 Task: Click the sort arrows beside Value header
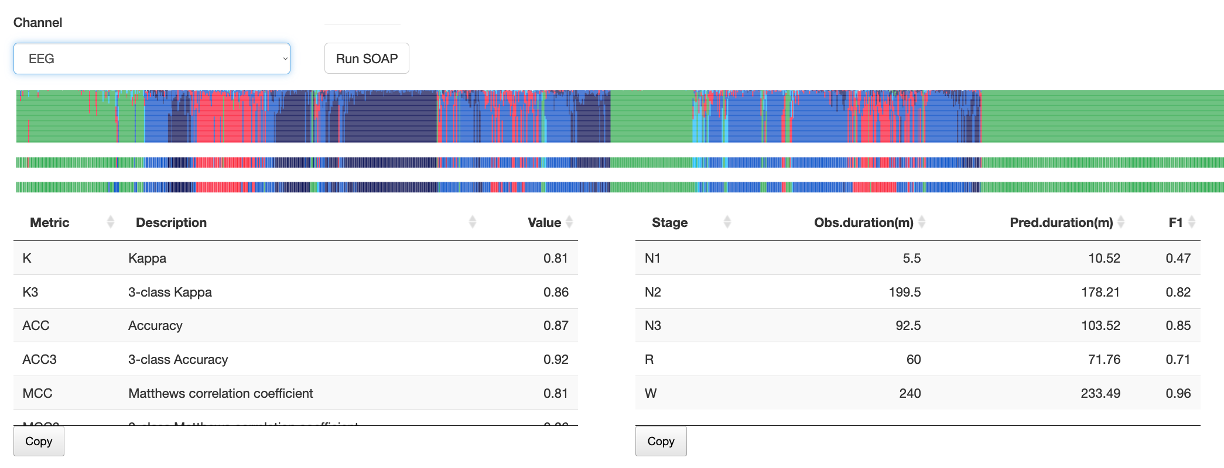[x=570, y=222]
